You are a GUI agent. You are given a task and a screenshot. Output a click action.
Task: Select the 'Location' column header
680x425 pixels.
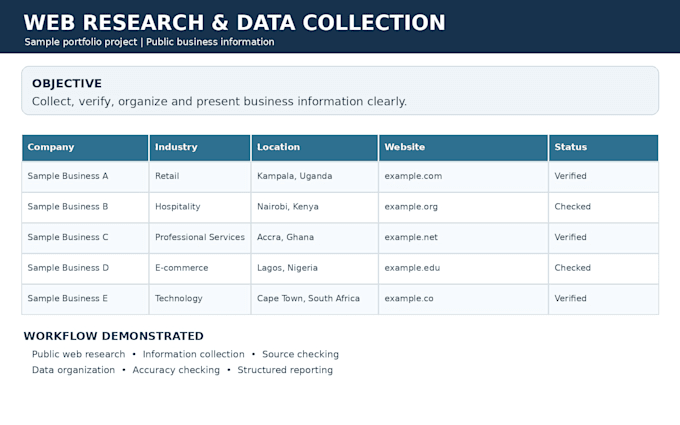click(x=314, y=147)
